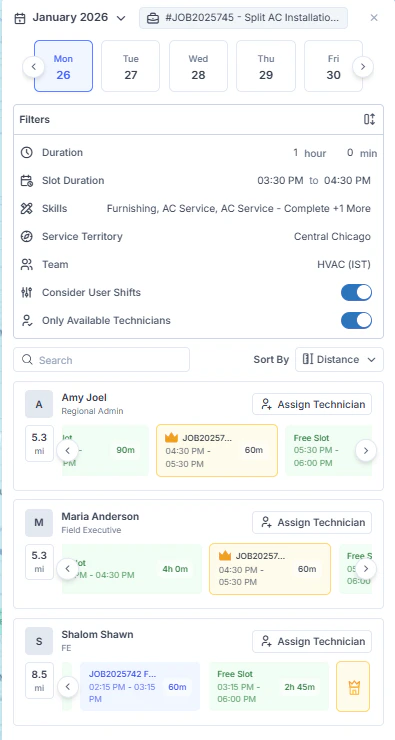The width and height of the screenshot is (395, 740).
Task: Click the clock icon next to Duration
Action: (26, 152)
